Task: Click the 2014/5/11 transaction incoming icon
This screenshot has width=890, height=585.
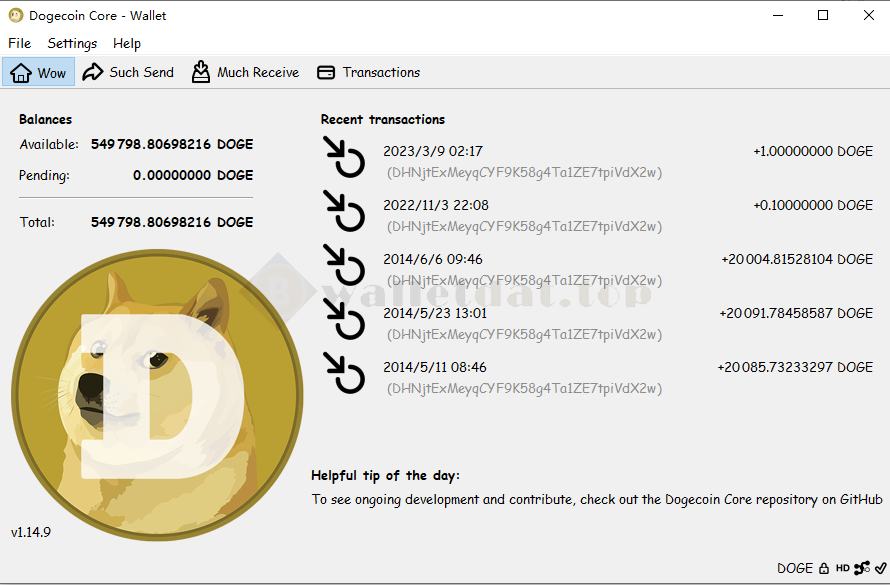Action: pos(345,376)
